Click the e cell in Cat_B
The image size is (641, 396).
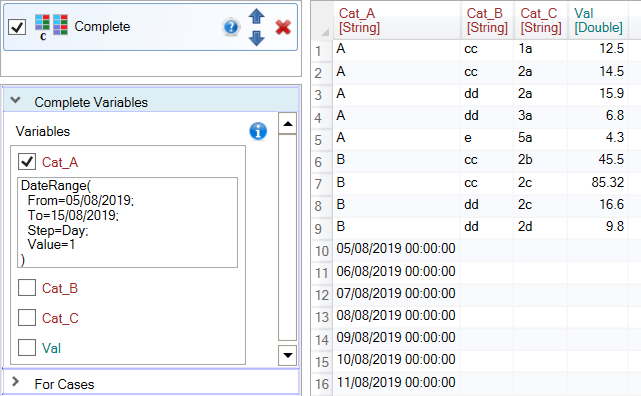487,138
